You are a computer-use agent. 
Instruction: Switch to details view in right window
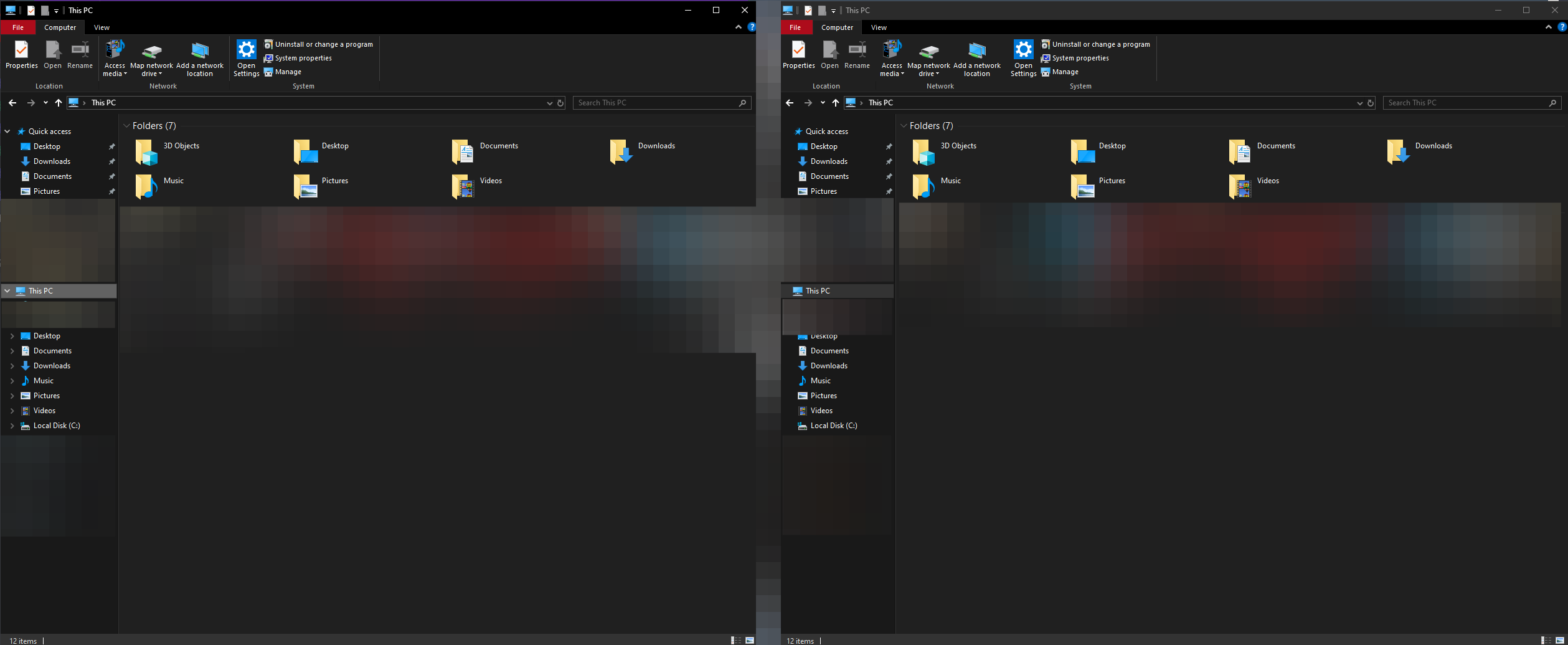(x=1546, y=640)
